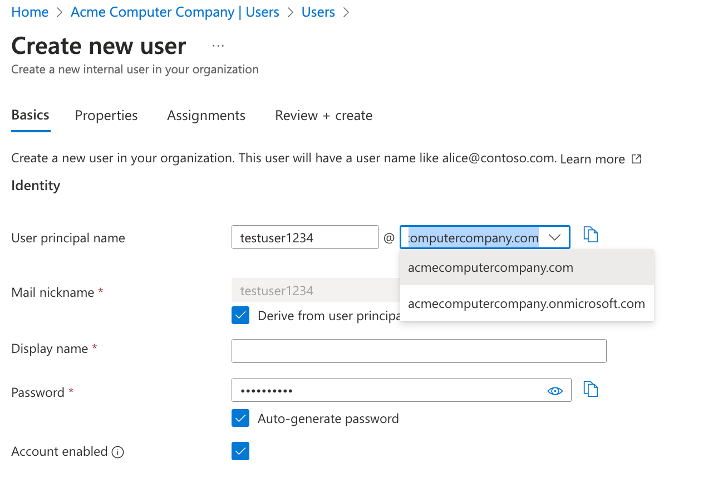This screenshot has height=478, width=718.
Task: Switch to the Basics tab
Action: click(30, 115)
